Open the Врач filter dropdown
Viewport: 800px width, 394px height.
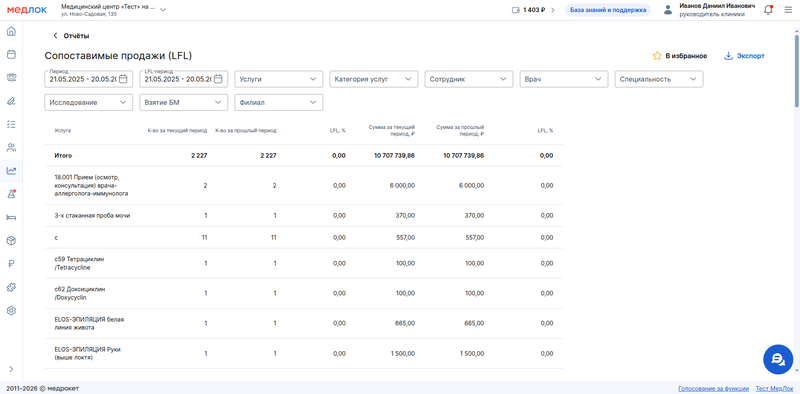tap(564, 79)
